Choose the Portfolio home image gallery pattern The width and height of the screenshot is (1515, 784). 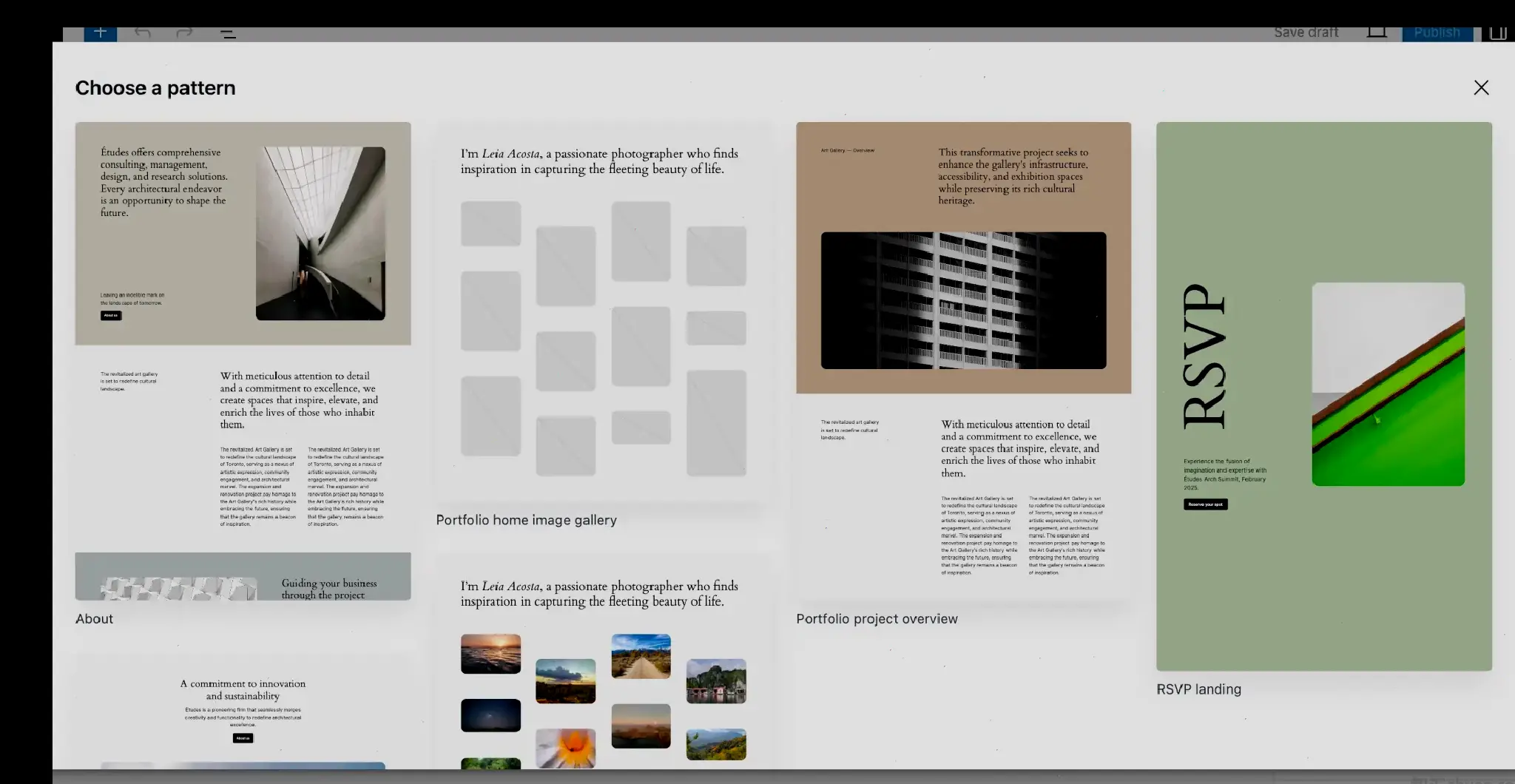point(604,312)
